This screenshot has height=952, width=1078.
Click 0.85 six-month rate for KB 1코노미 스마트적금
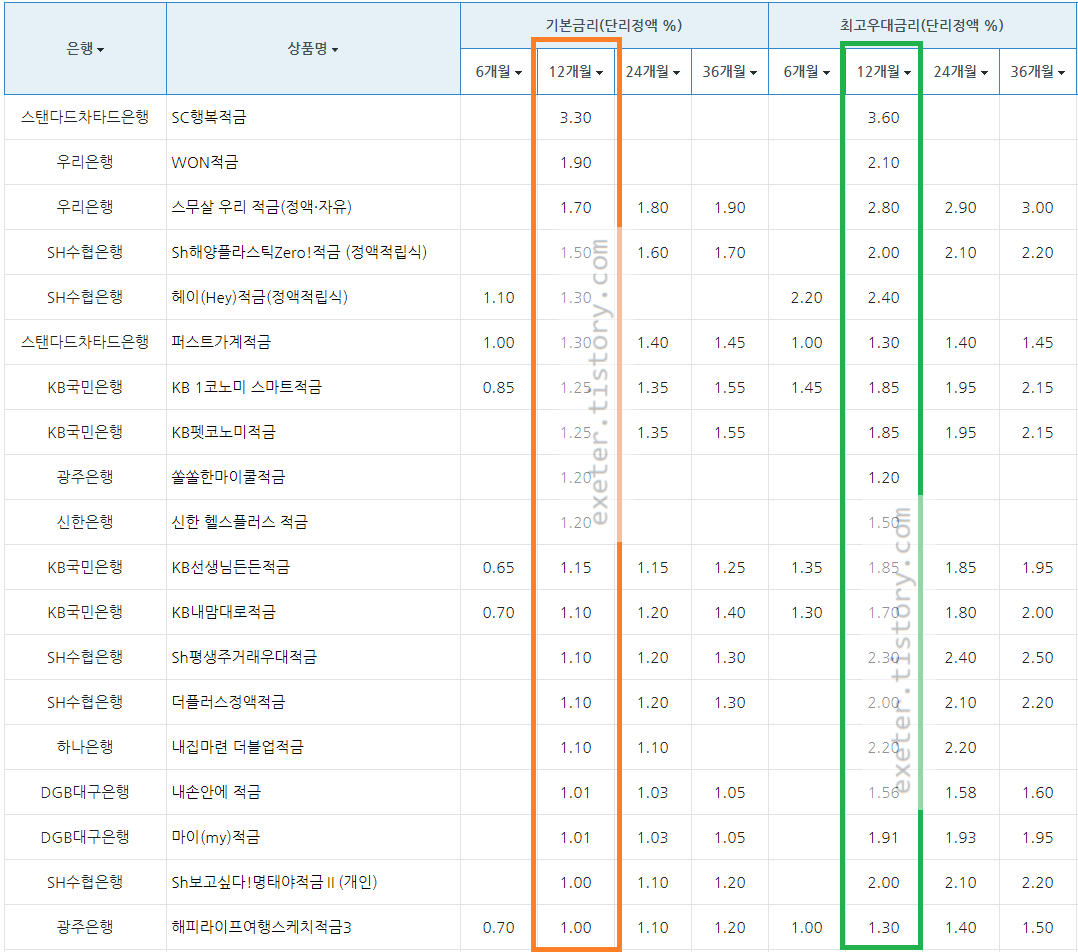point(498,388)
